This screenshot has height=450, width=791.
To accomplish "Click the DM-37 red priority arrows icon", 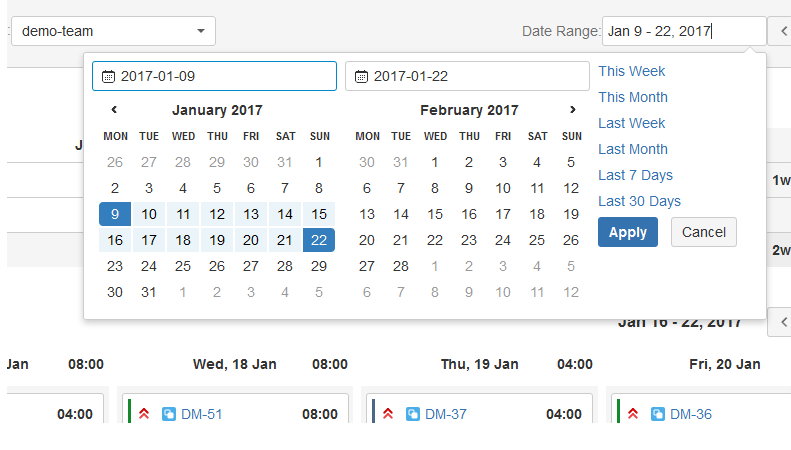I will [388, 414].
